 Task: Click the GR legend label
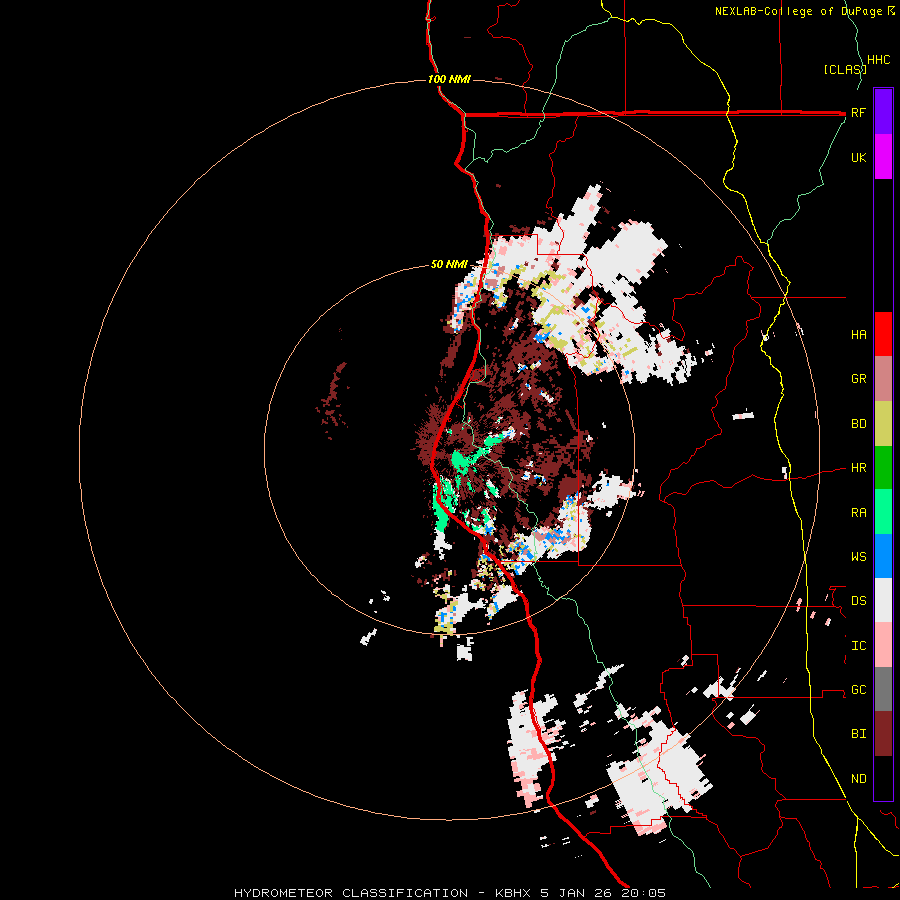(x=858, y=379)
